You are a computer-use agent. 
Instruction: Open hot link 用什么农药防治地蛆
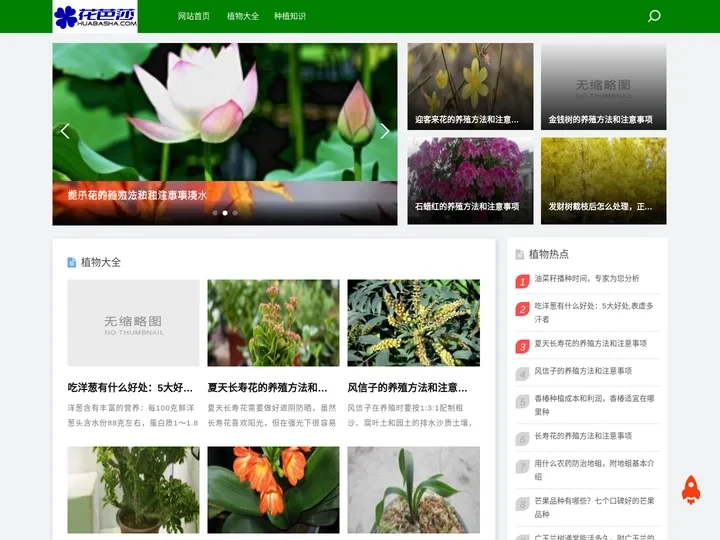click(594, 470)
